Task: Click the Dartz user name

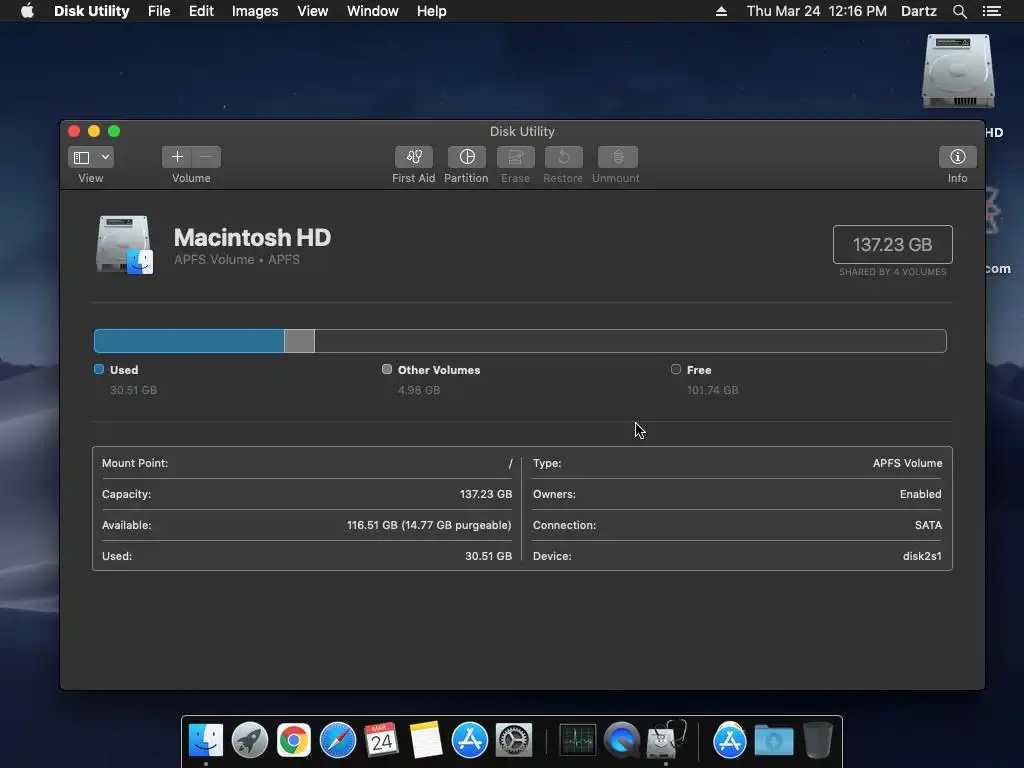Action: [x=918, y=11]
